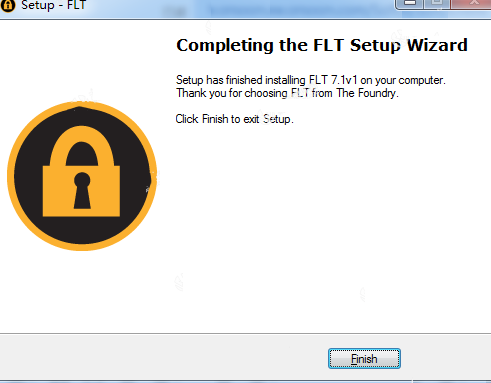Click the Finish button to exit Setup
This screenshot has width=491, height=383.
point(364,359)
